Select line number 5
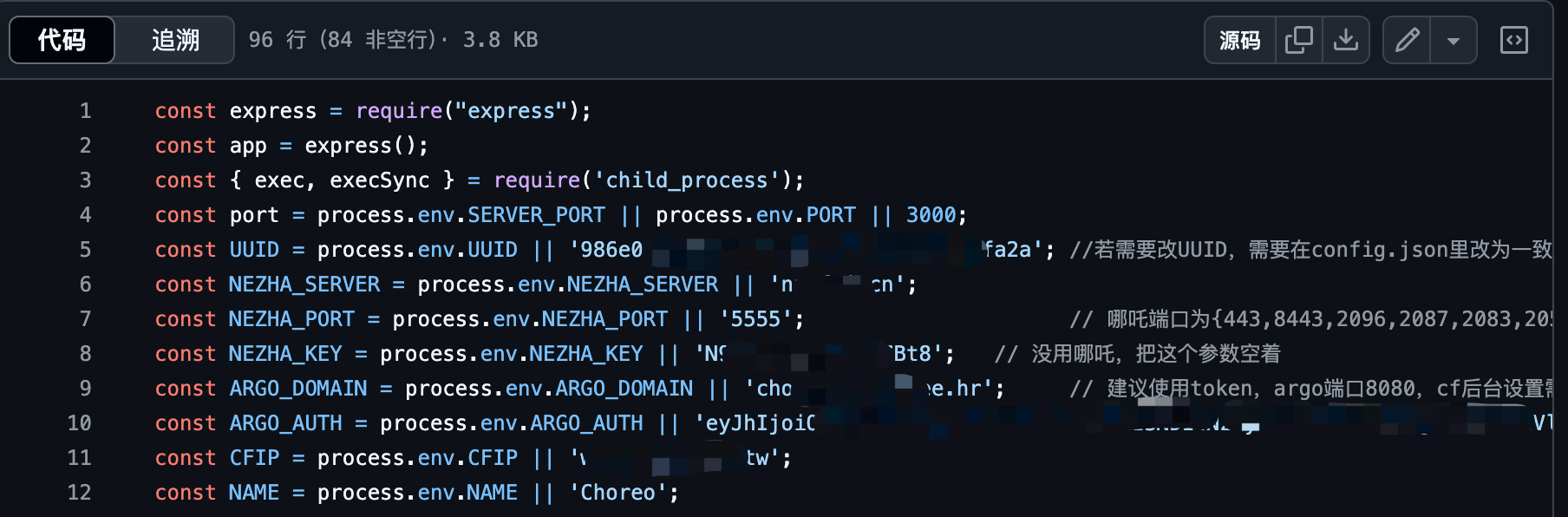This screenshot has width=1568, height=517. (x=85, y=250)
